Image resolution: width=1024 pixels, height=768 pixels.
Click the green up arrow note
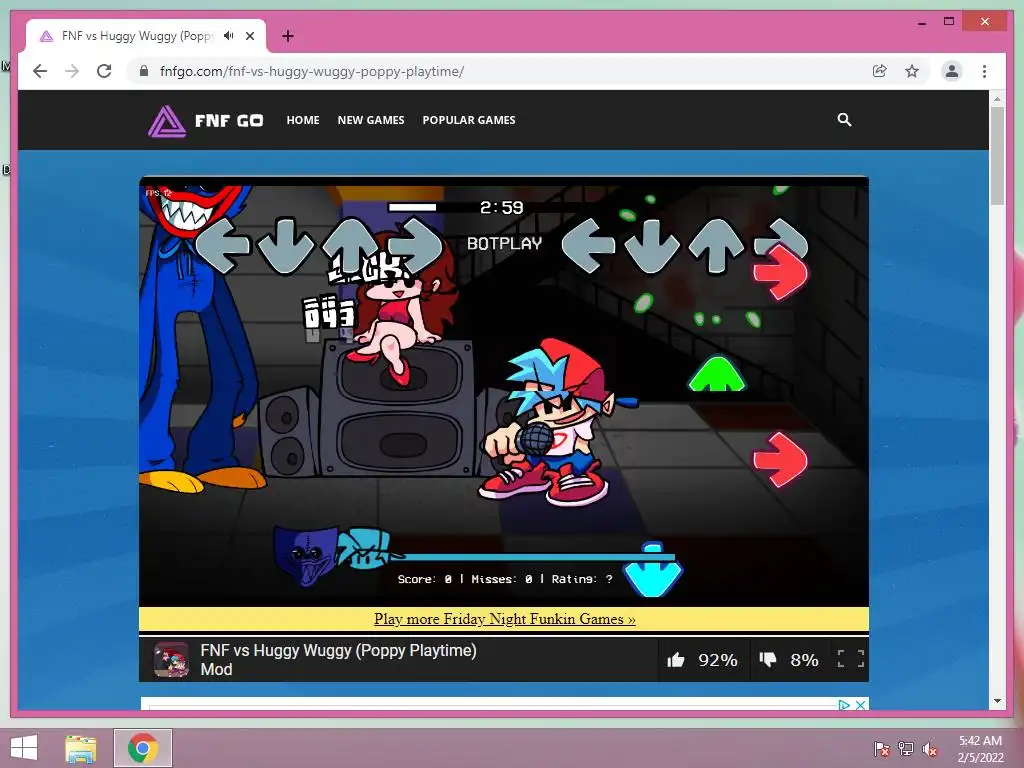point(716,375)
